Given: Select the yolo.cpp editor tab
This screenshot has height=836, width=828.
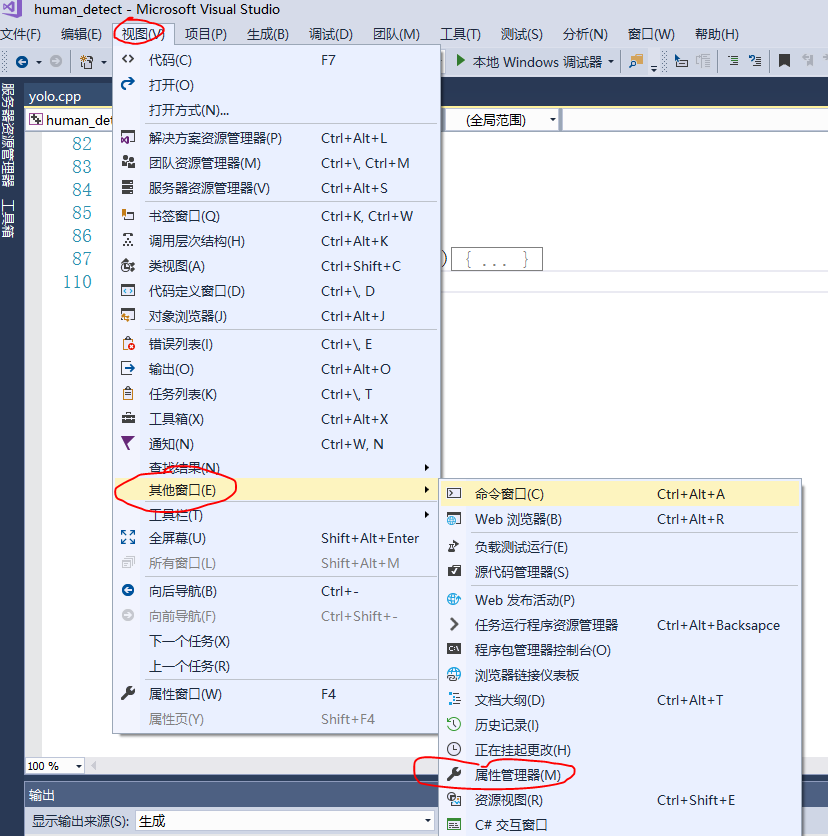Looking at the screenshot, I should (55, 97).
